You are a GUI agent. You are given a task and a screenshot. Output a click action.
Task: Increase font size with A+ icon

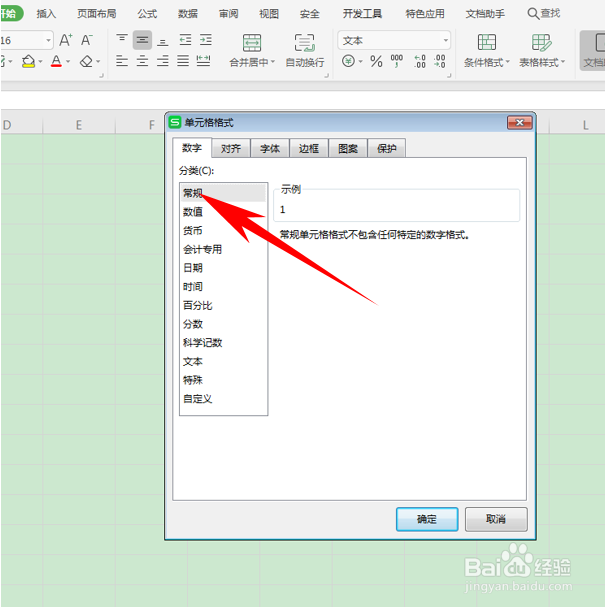[x=65, y=40]
